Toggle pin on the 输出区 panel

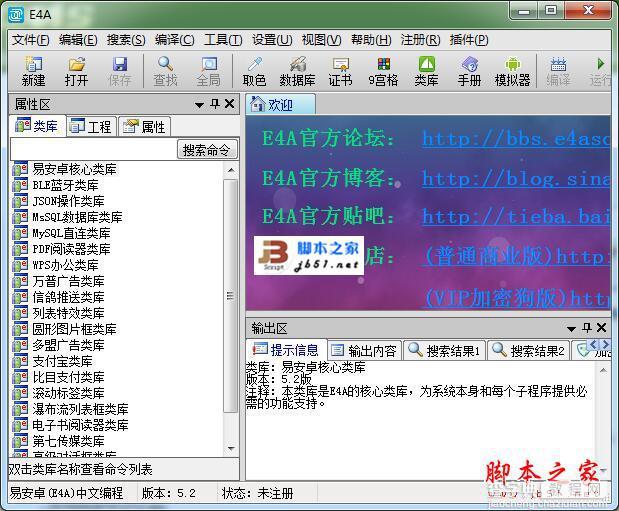pyautogui.click(x=587, y=327)
